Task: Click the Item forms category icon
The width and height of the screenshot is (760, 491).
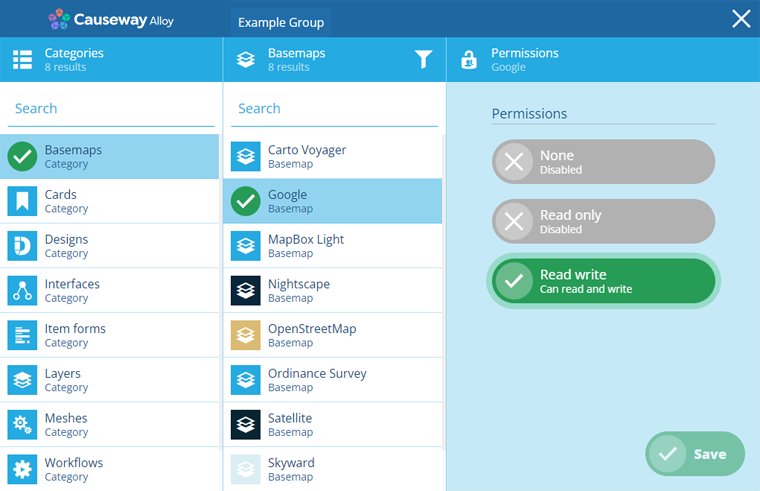Action: [x=22, y=335]
